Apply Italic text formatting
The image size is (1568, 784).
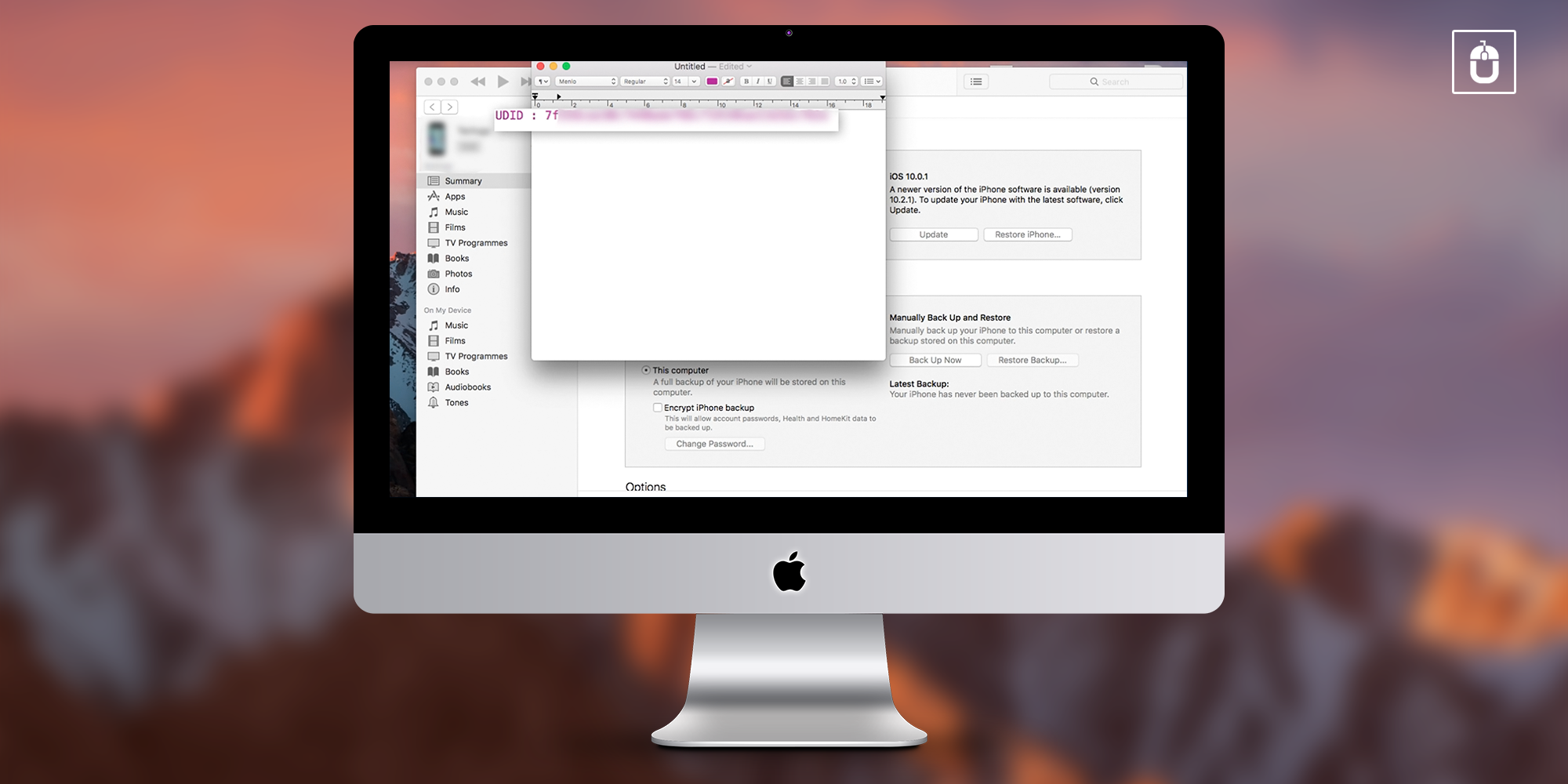pyautogui.click(x=758, y=82)
